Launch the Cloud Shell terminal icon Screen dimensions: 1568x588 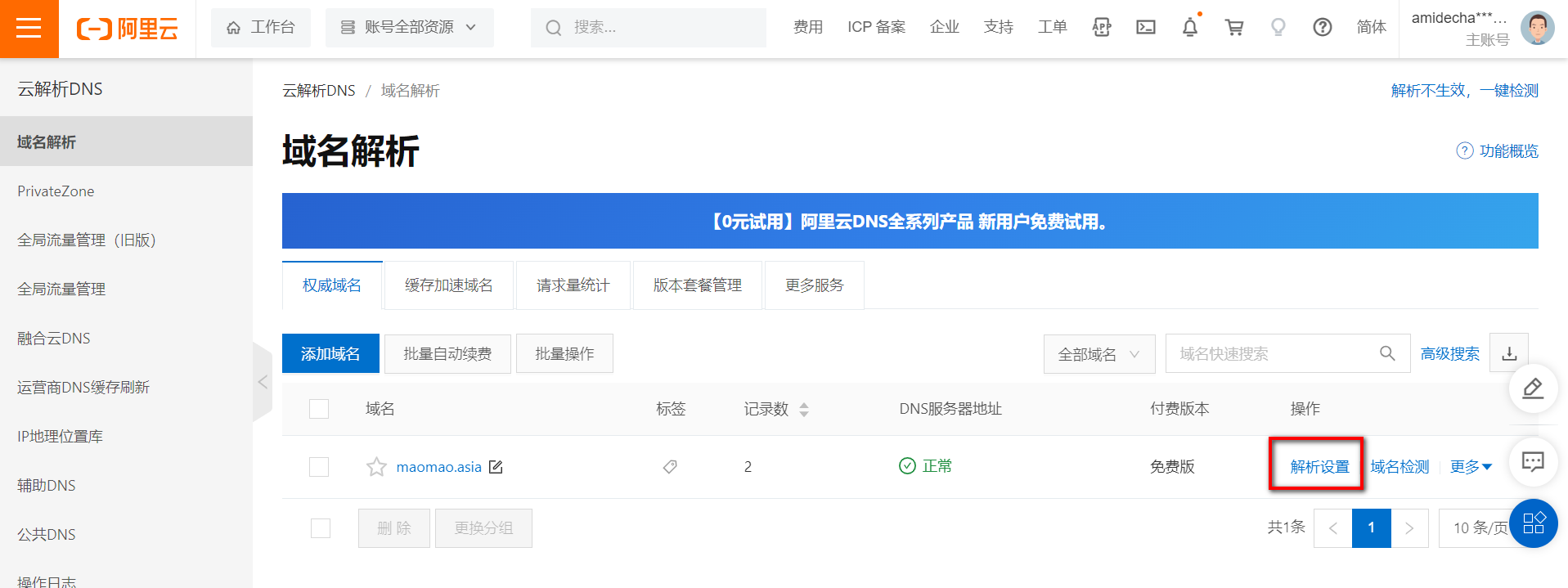tap(1146, 28)
